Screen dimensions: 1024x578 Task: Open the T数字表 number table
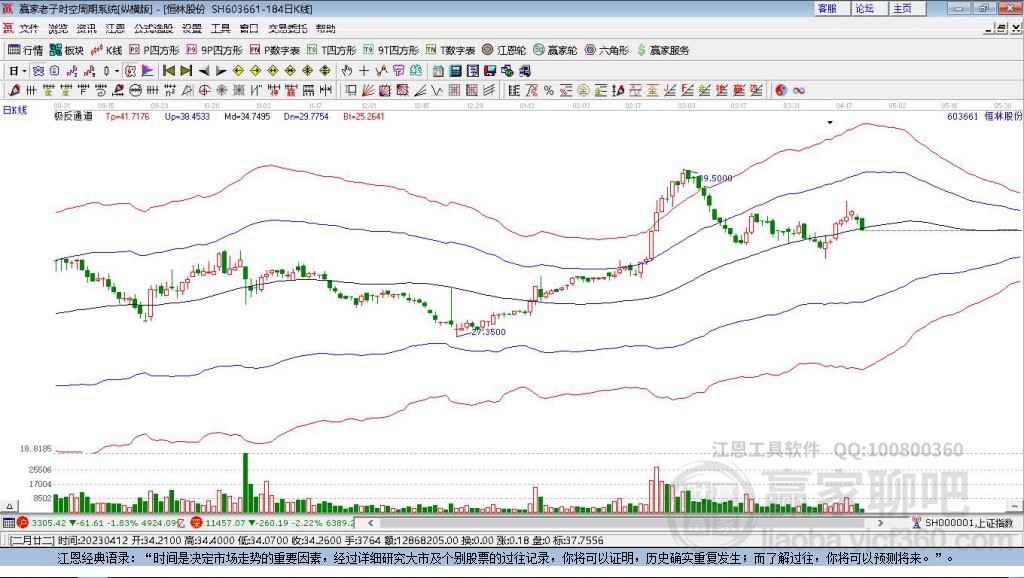pyautogui.click(x=451, y=50)
